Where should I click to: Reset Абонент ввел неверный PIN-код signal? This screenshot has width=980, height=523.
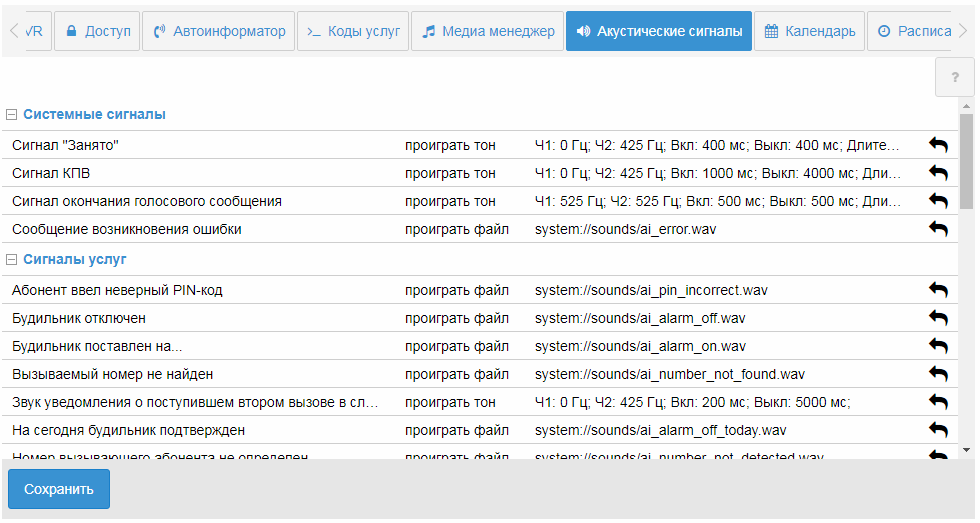tap(938, 290)
